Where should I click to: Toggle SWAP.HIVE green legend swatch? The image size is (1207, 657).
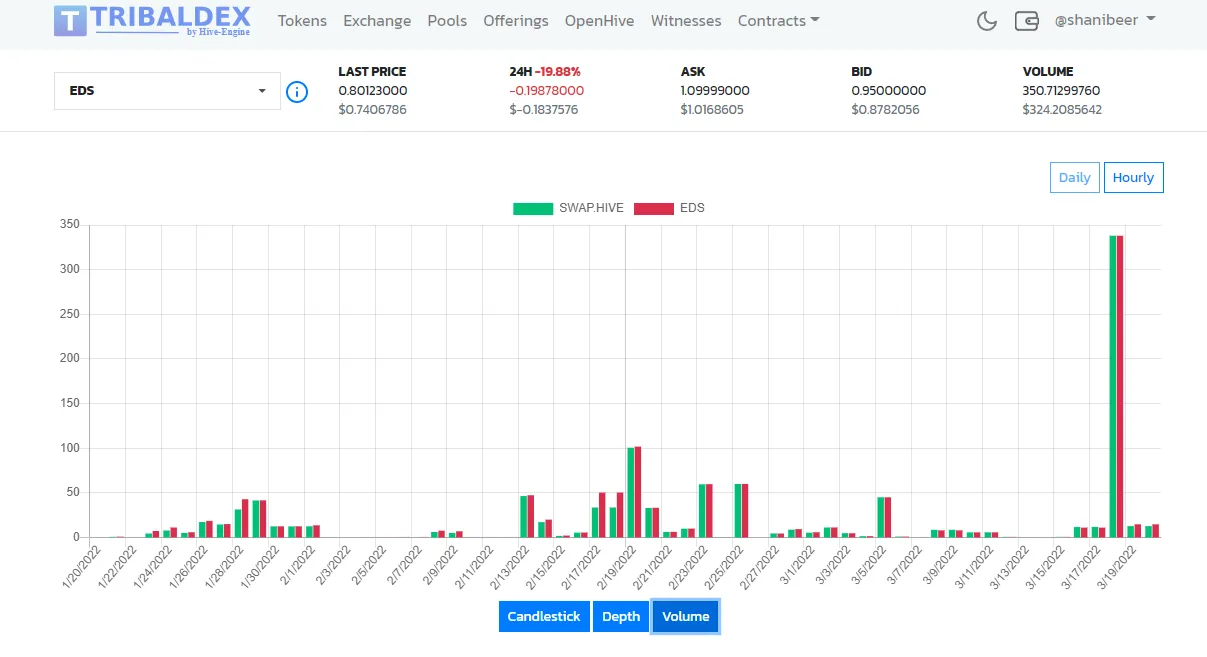pyautogui.click(x=533, y=208)
